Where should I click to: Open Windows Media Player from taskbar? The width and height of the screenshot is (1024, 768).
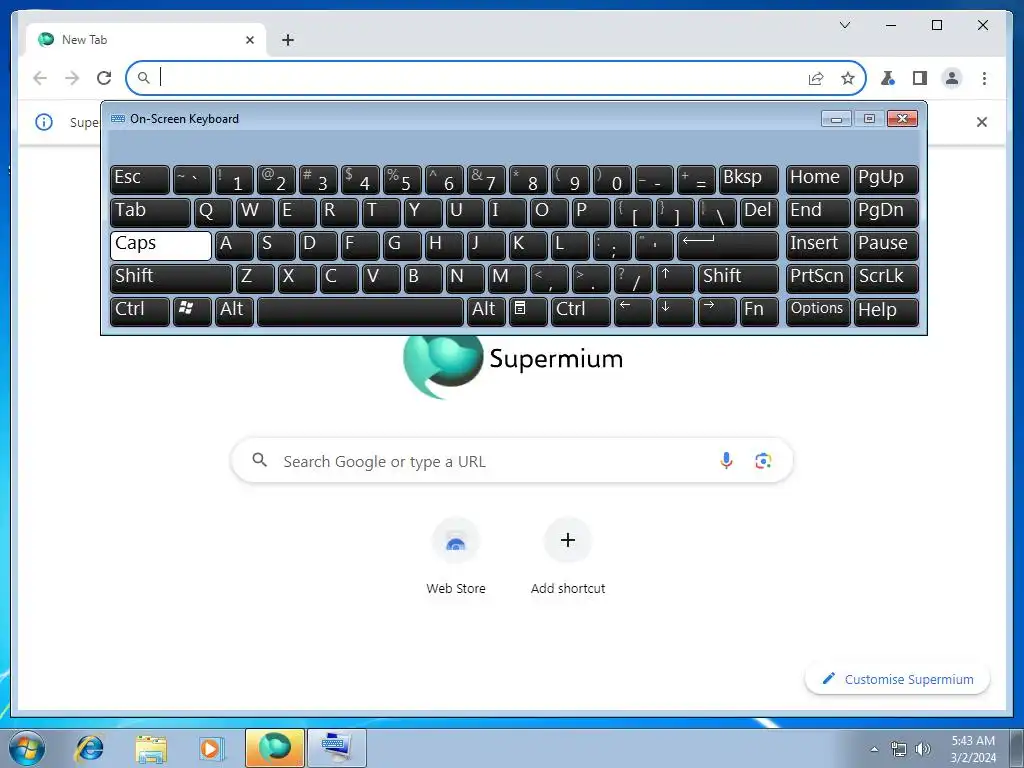coord(211,748)
